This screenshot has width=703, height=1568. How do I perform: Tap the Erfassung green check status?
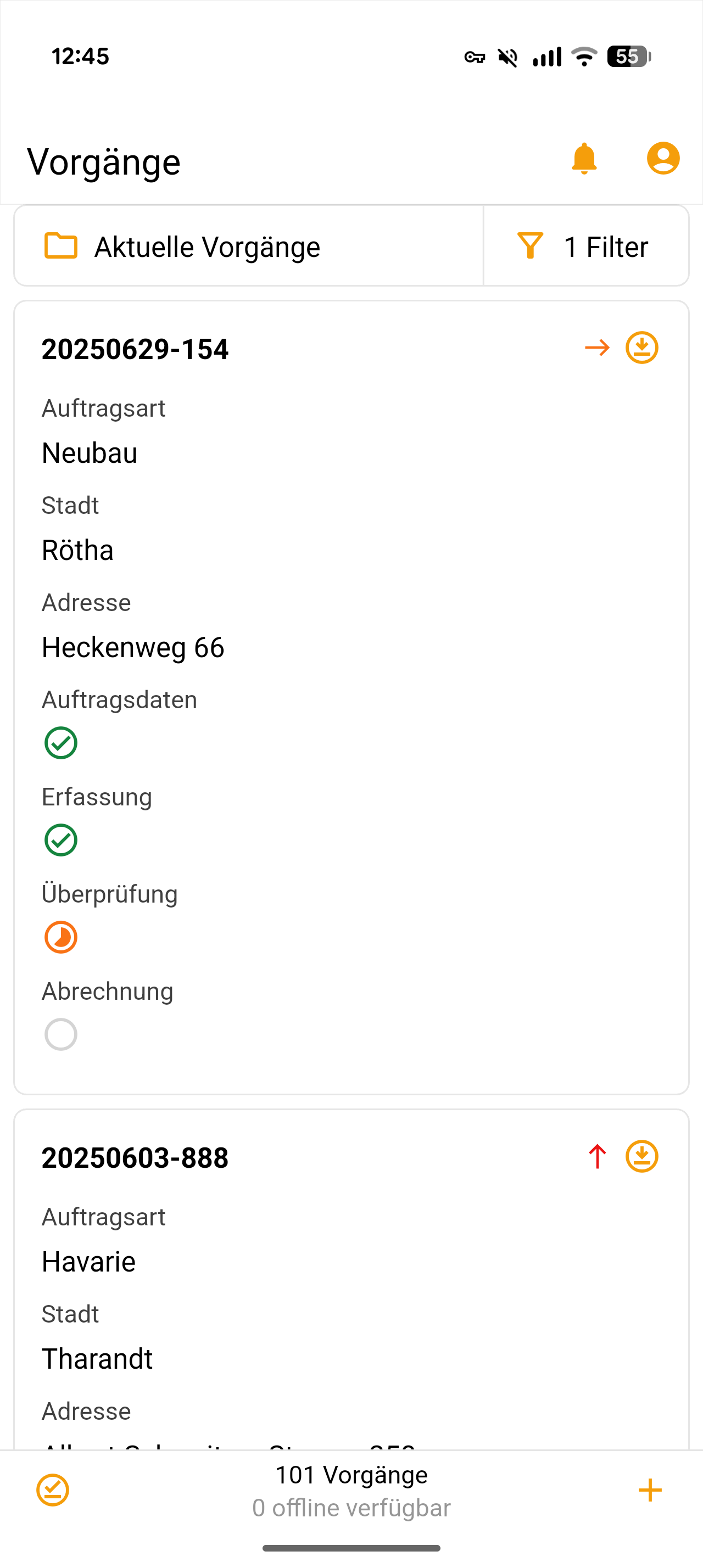pyautogui.click(x=61, y=841)
